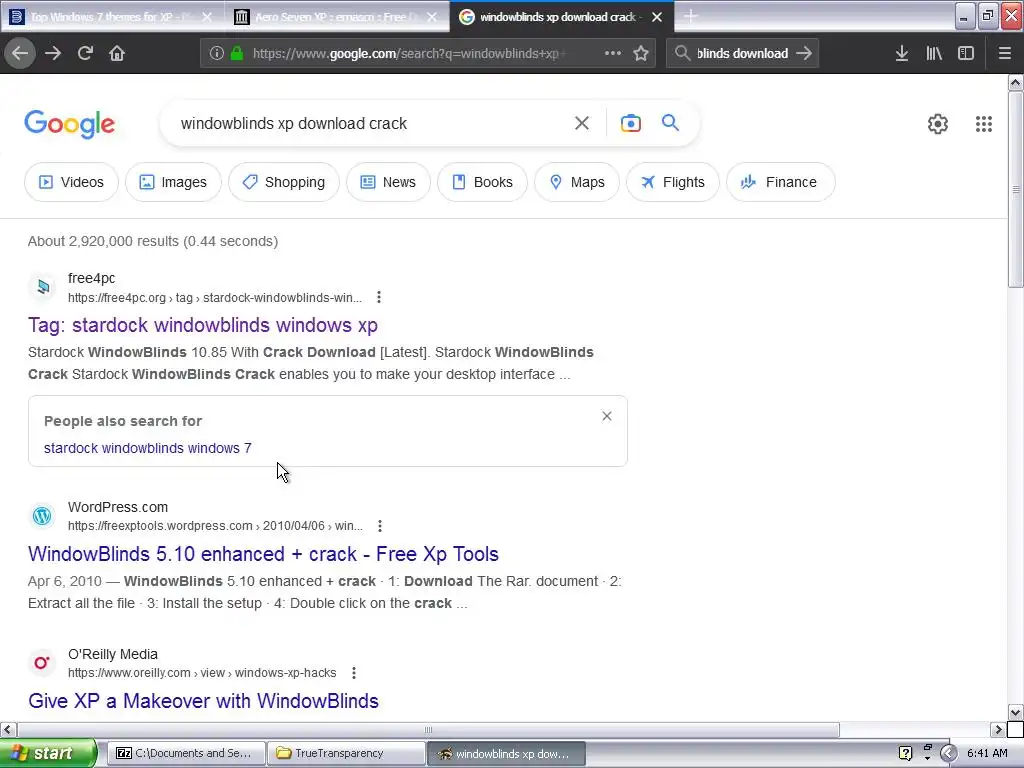Click the green padlock security icon

237,53
